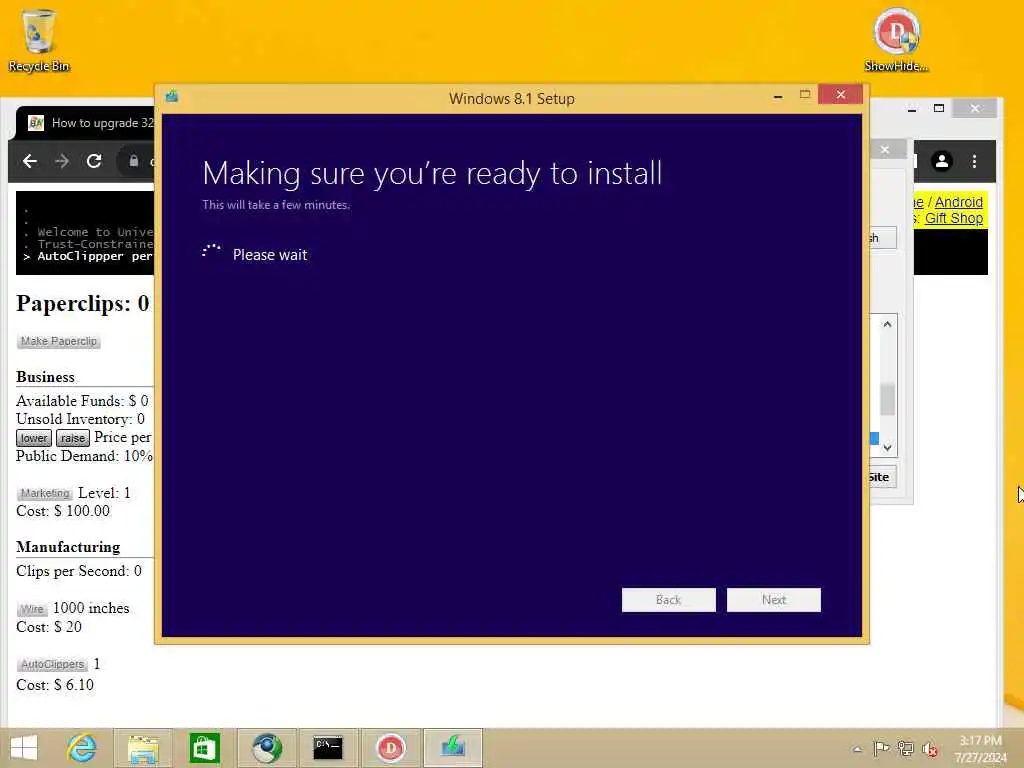Screen dimensions: 1024x768
Task: Click the lower price button
Action: tap(33, 438)
